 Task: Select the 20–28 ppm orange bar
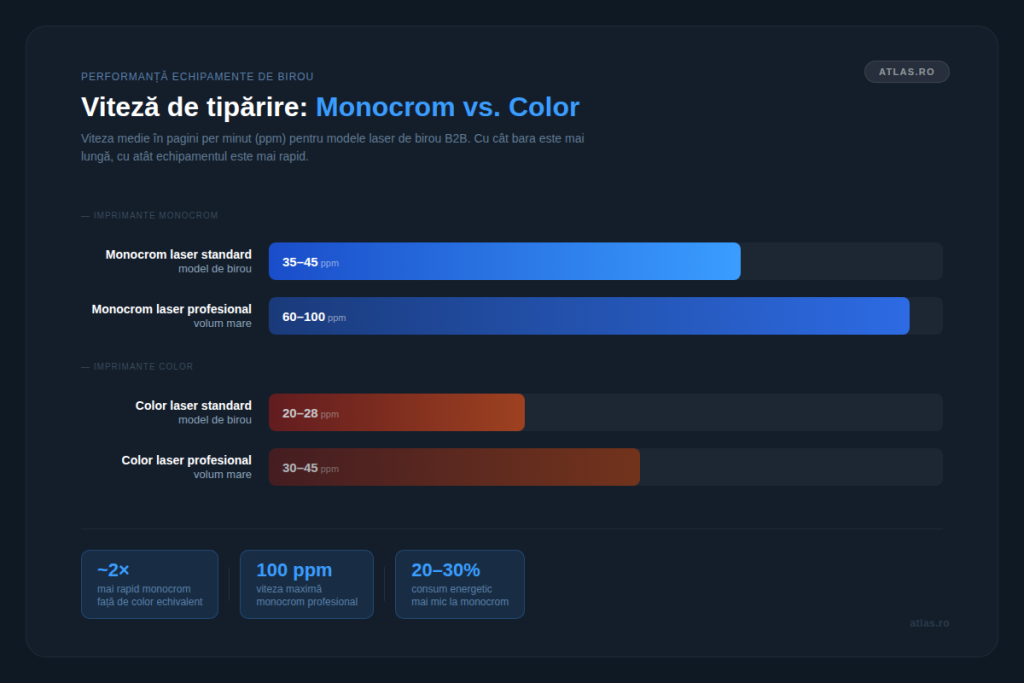coord(396,412)
